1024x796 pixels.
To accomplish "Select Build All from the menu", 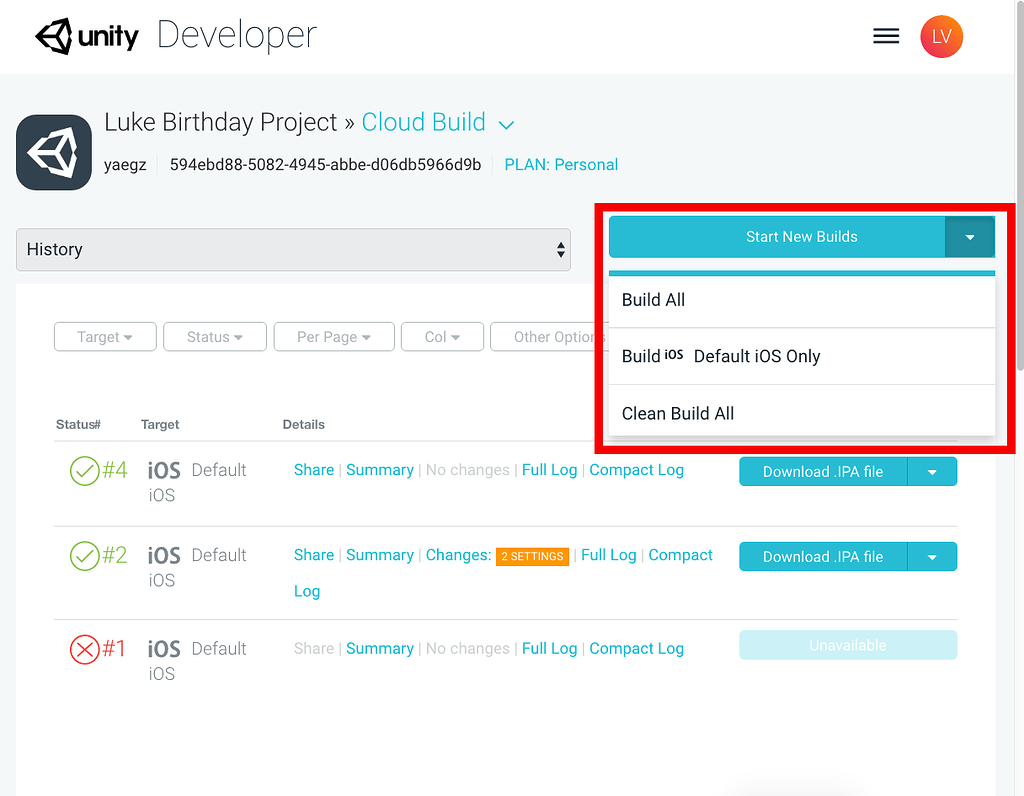I will pyautogui.click(x=654, y=299).
